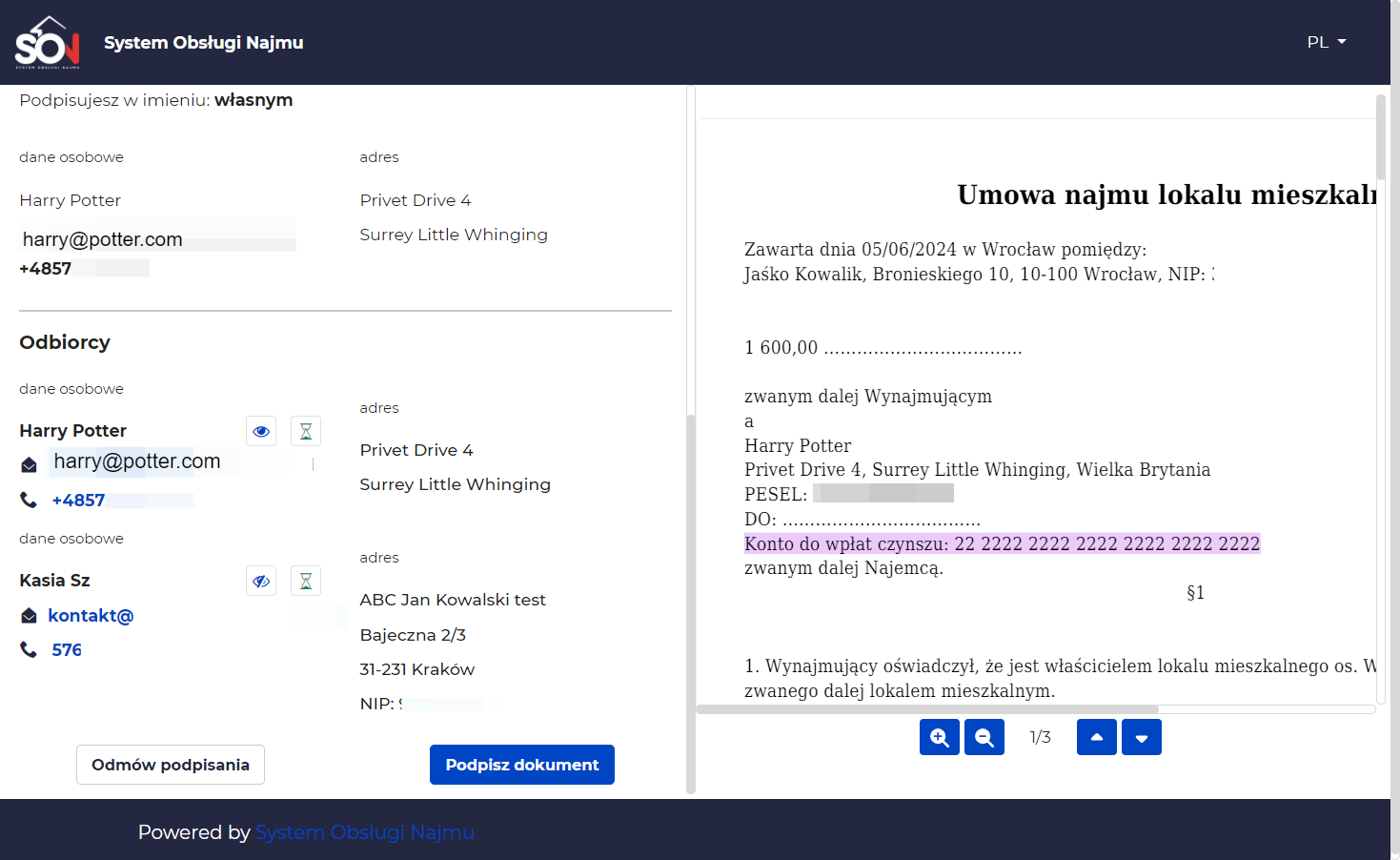1400x860 pixels.
Task: Click hourglass icon beside Kasia Sz
Action: 306,581
